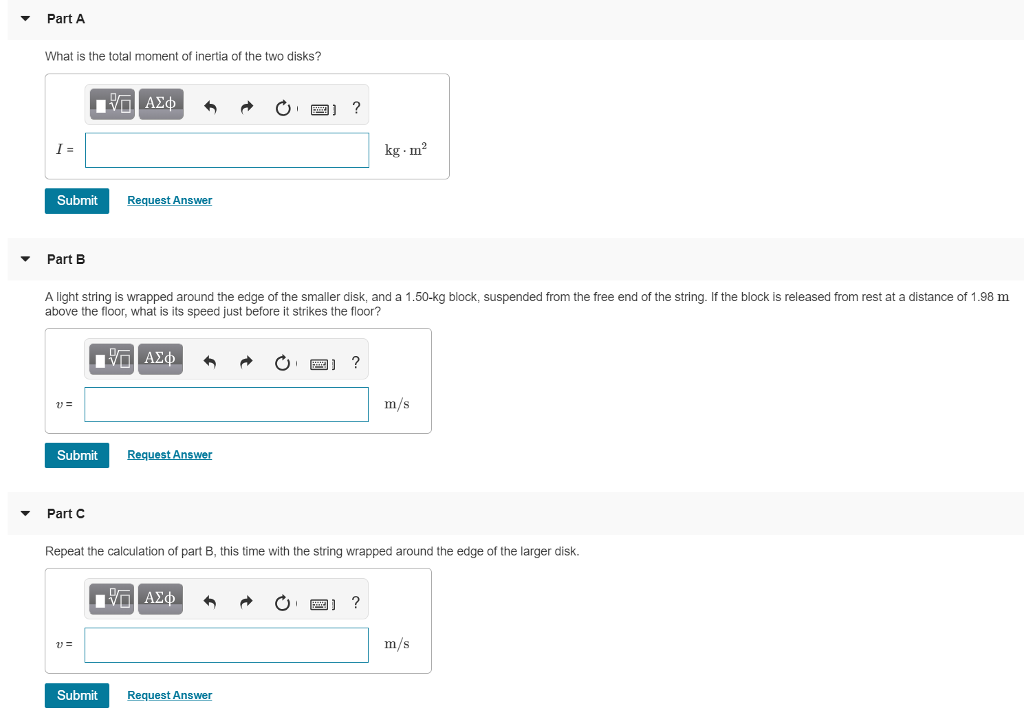Click the undo arrow in Part B toolbar
The height and width of the screenshot is (728, 1024).
point(210,358)
